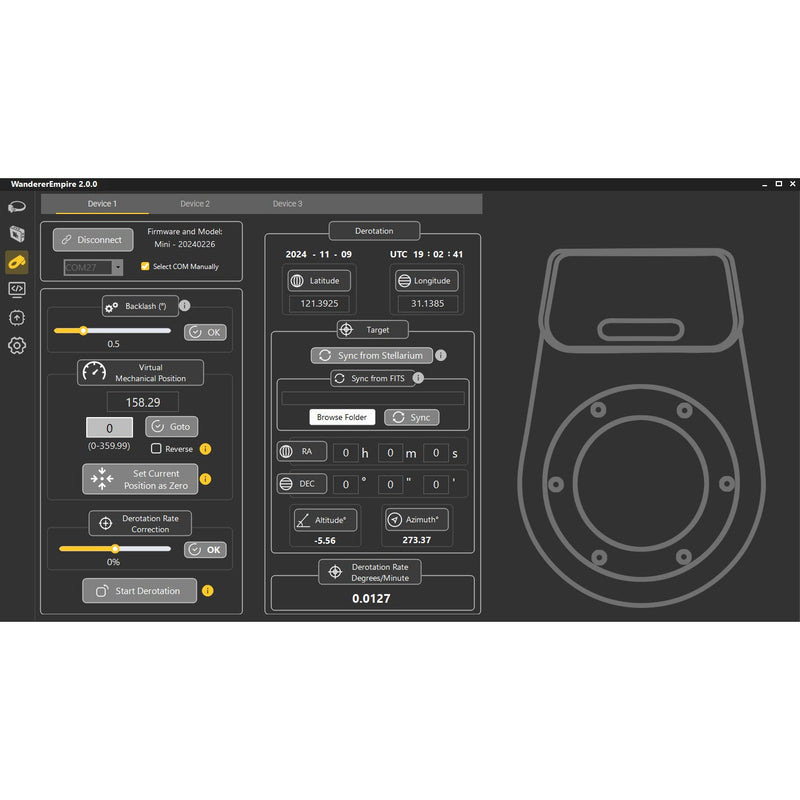800x800 pixels.
Task: Click the RA minutes input field
Action: (390, 453)
